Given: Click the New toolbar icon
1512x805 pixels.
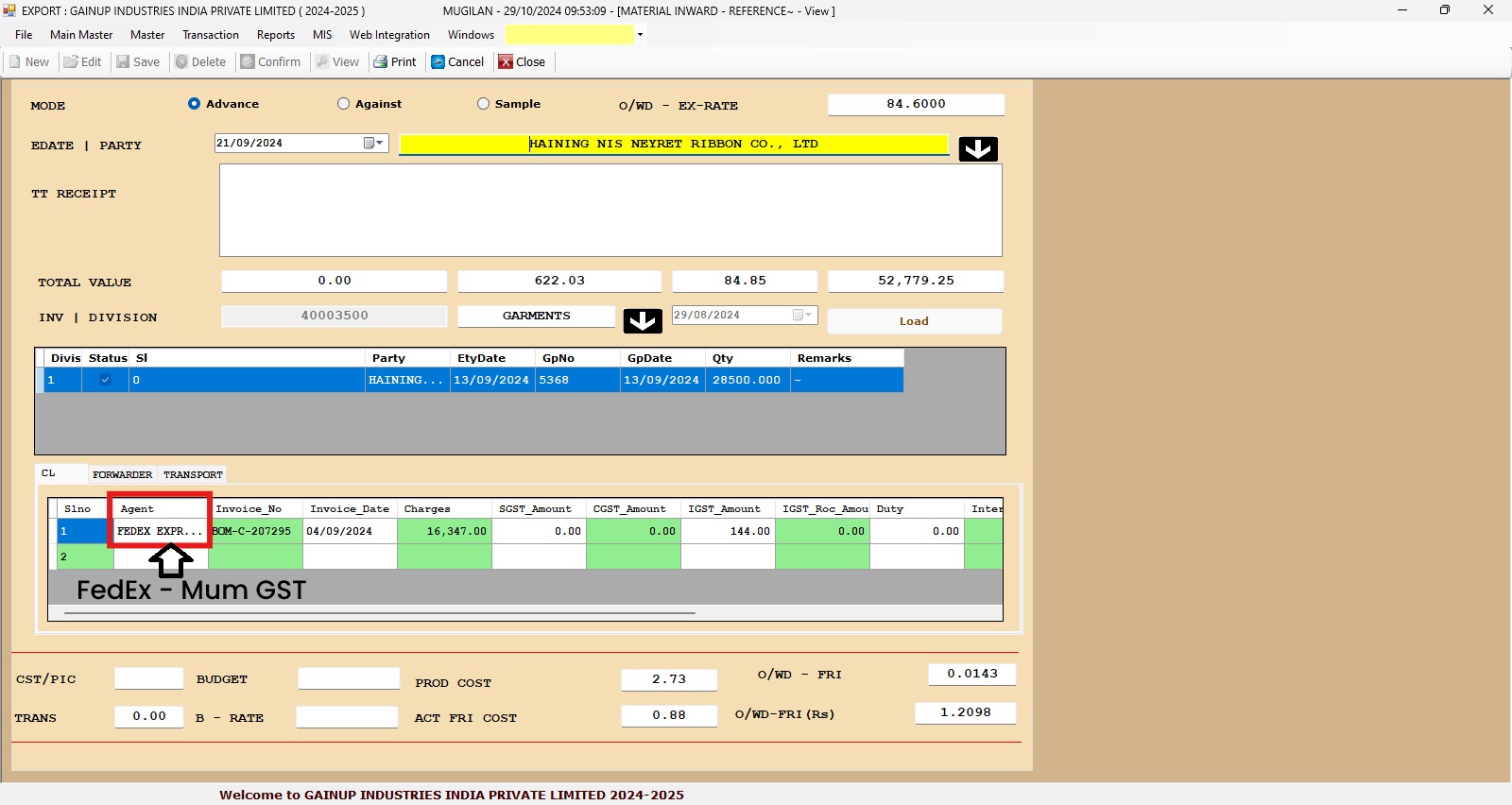Looking at the screenshot, I should click(x=15, y=62).
